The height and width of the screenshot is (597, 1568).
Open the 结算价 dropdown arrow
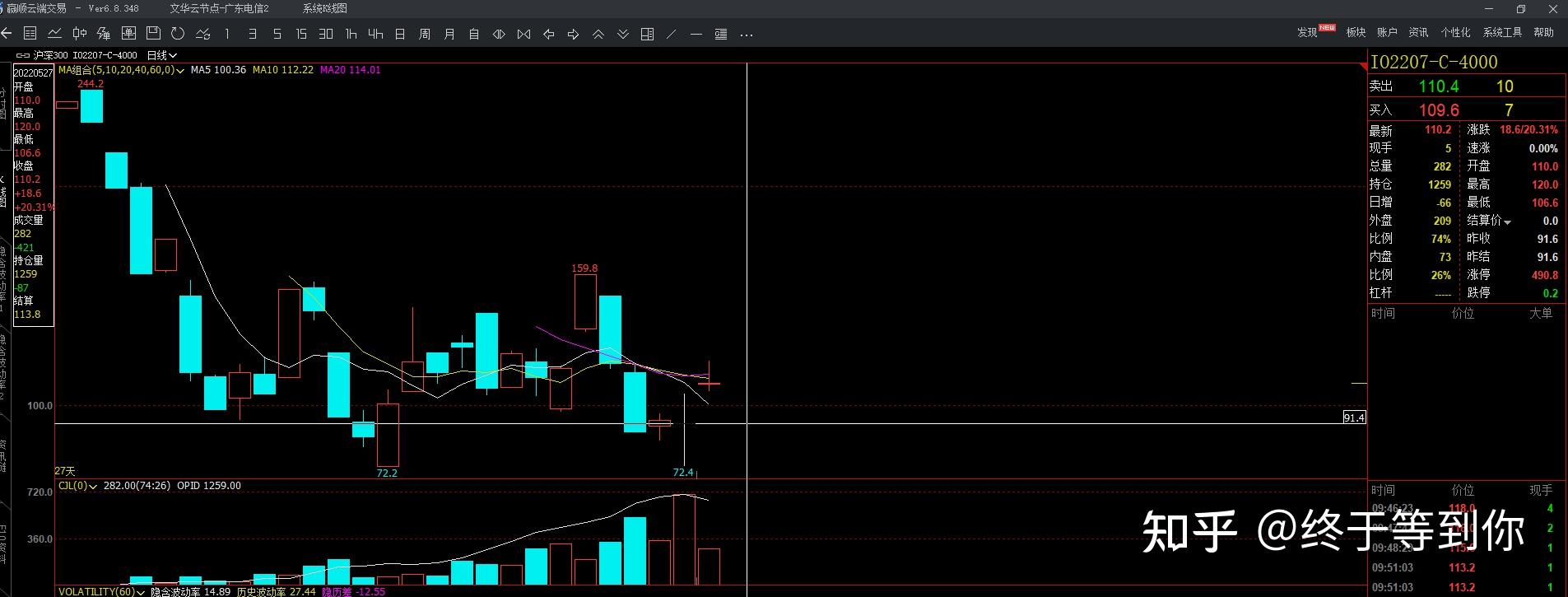tap(1508, 222)
